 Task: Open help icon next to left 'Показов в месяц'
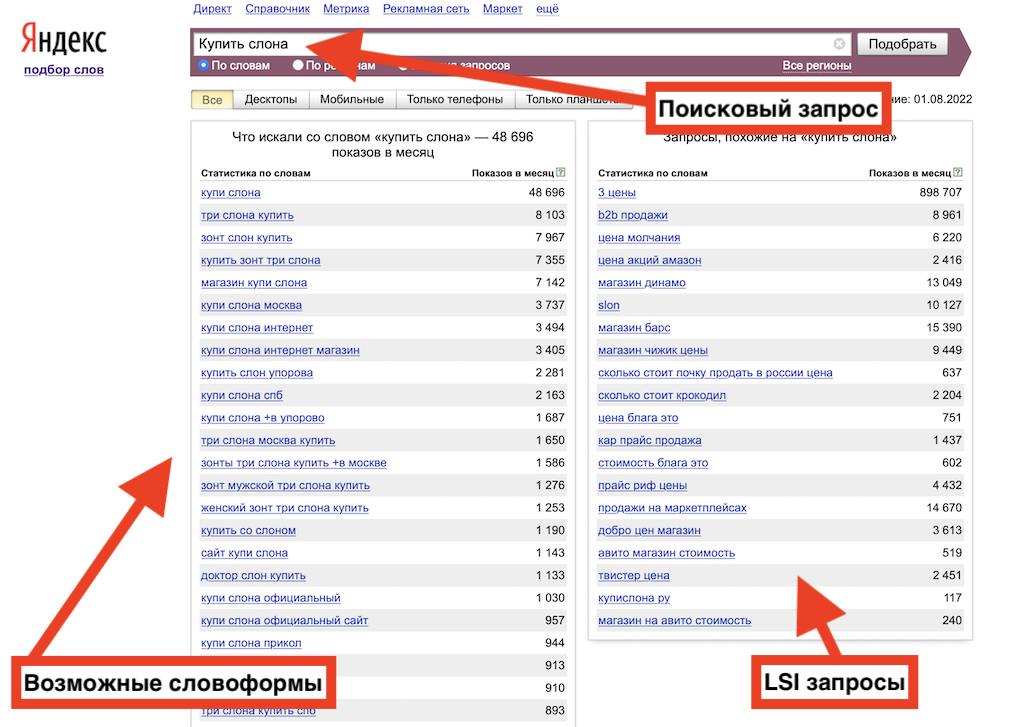coord(560,172)
